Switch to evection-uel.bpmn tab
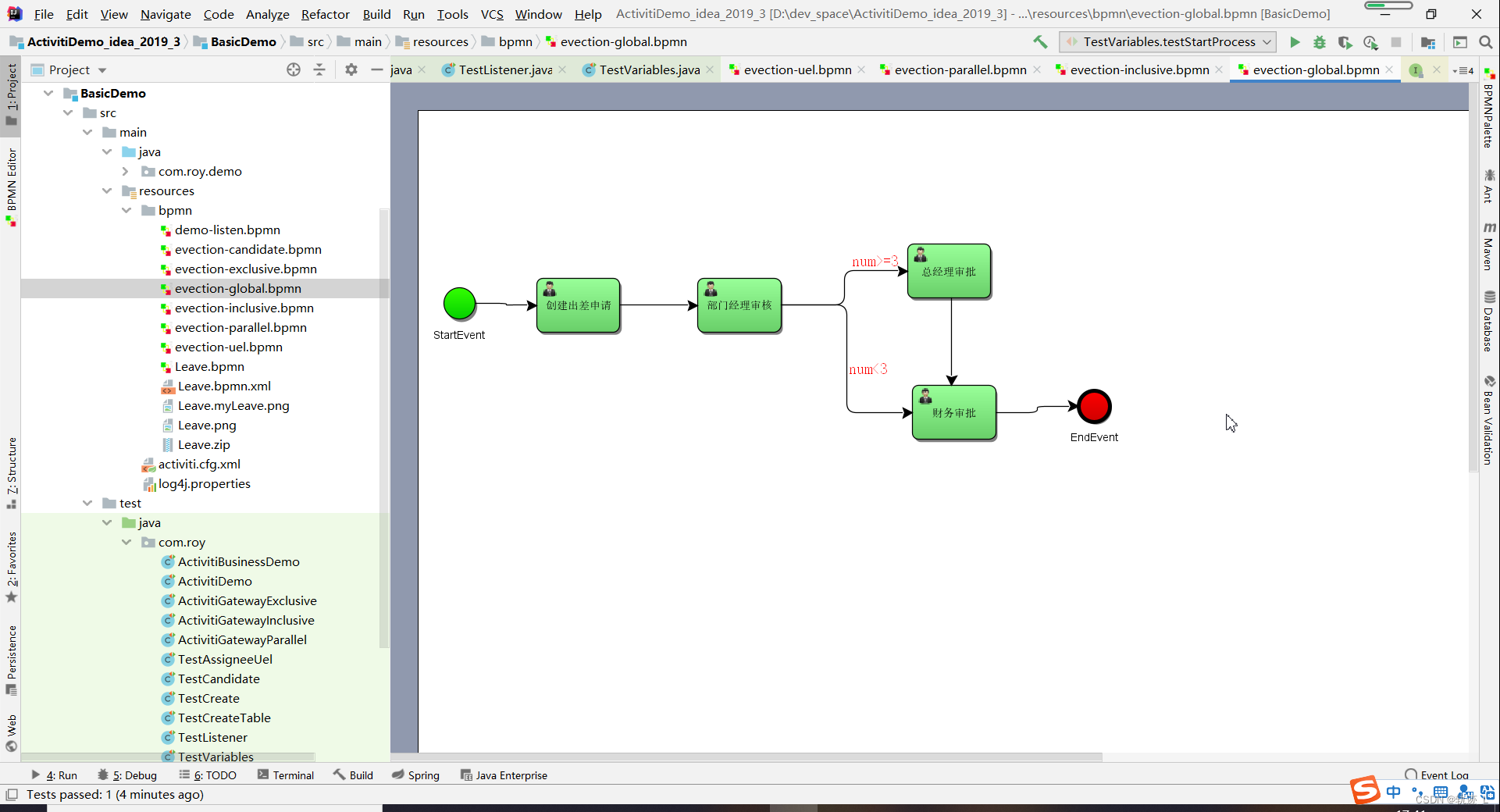1500x812 pixels. (x=797, y=69)
